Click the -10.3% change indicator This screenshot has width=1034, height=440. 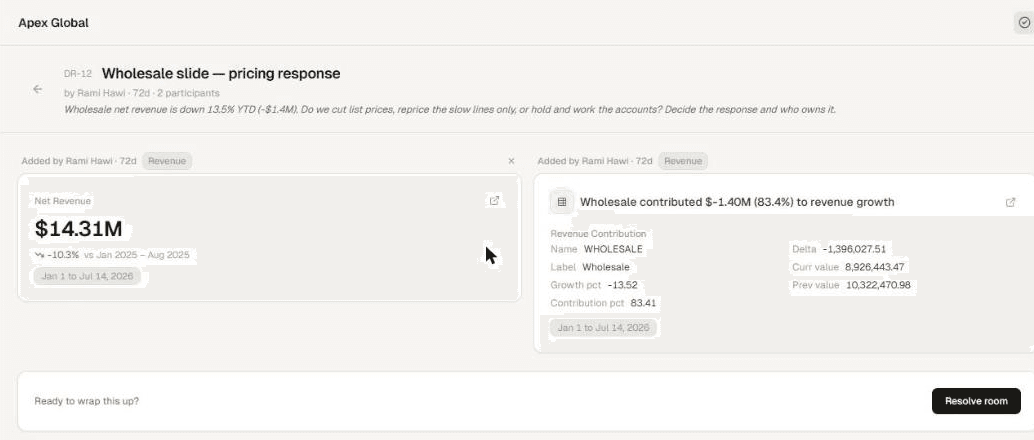[57, 255]
